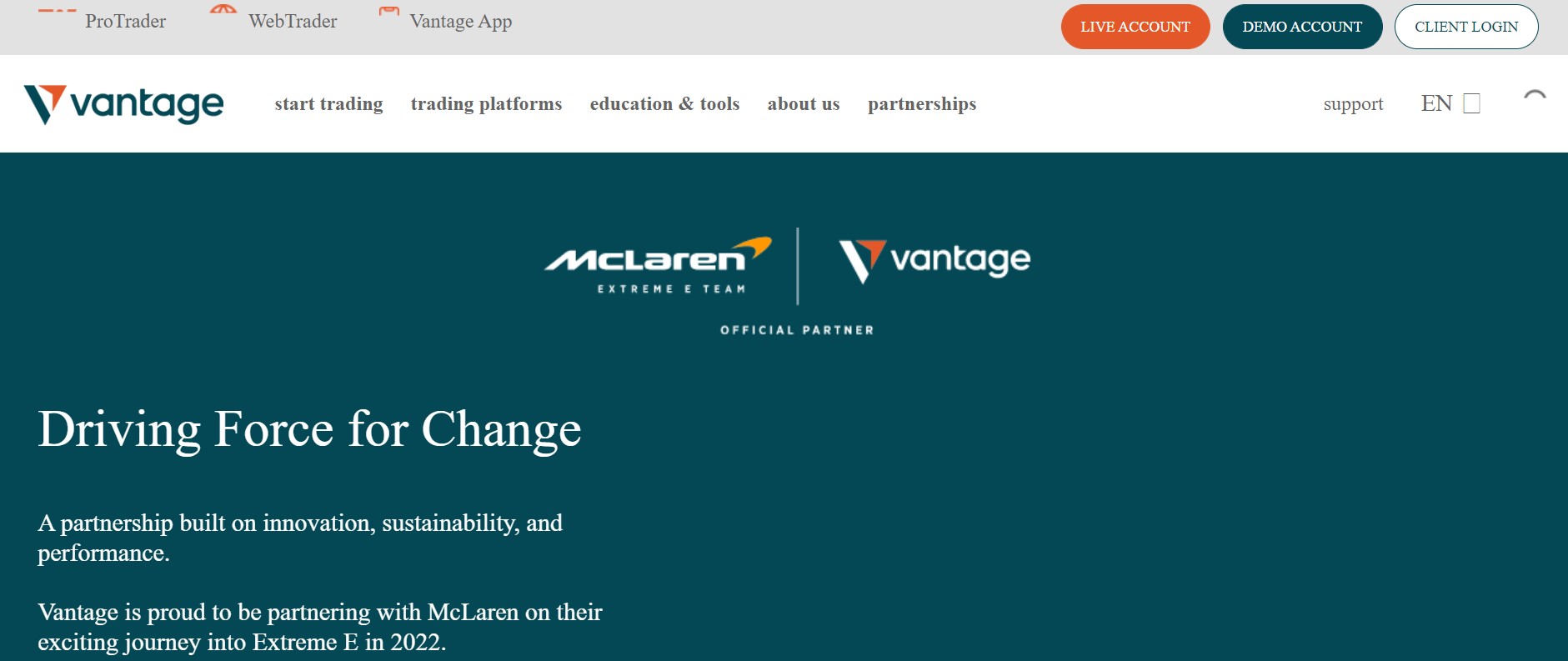Click the 'A partnership built on innovation' paragraph

point(300,538)
